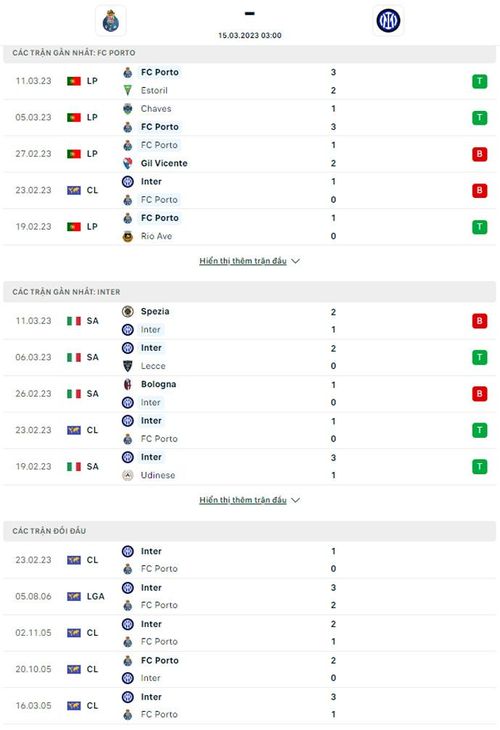The image size is (500, 730).
Task: Open the Spezia vs Inter match row
Action: pyautogui.click(x=250, y=321)
